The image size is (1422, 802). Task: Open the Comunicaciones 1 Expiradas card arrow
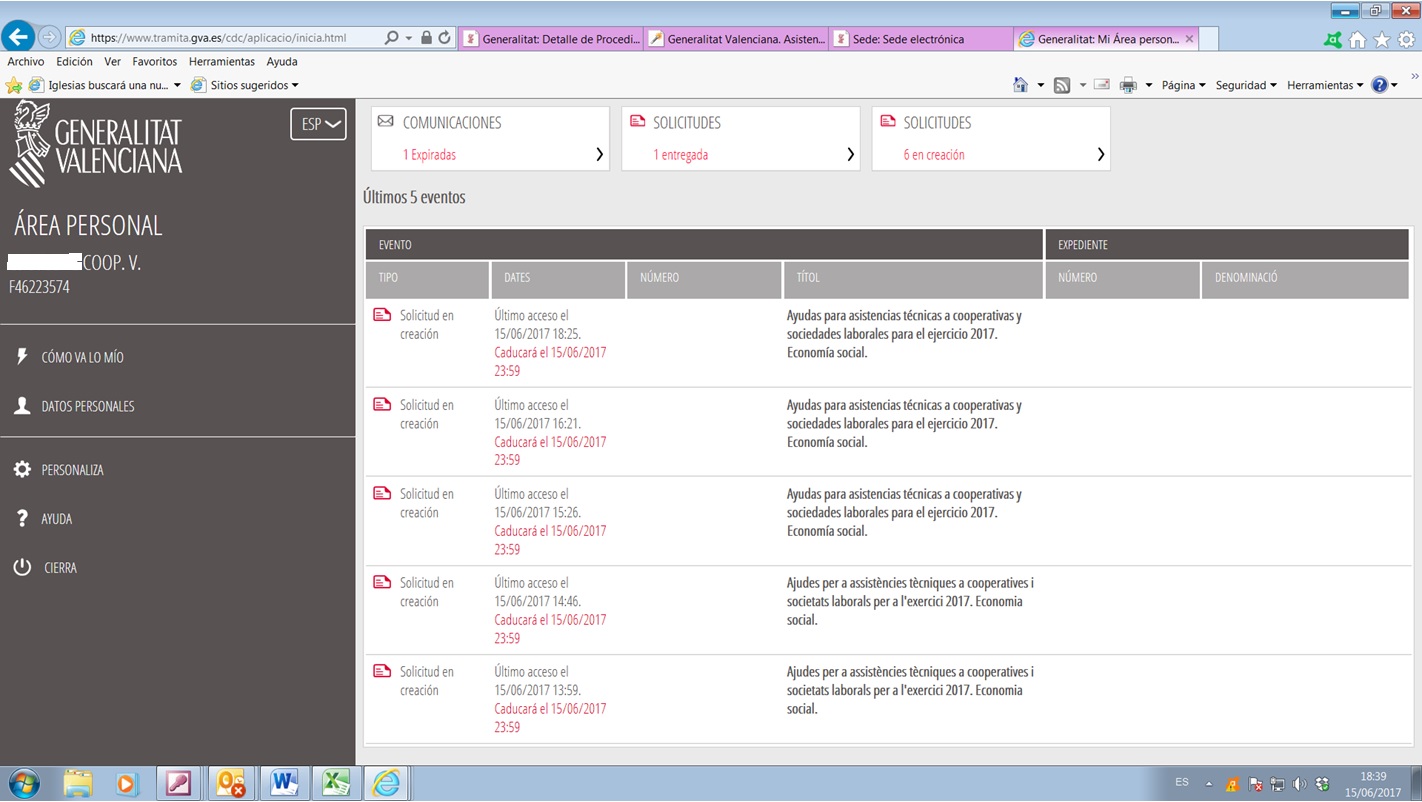point(599,154)
